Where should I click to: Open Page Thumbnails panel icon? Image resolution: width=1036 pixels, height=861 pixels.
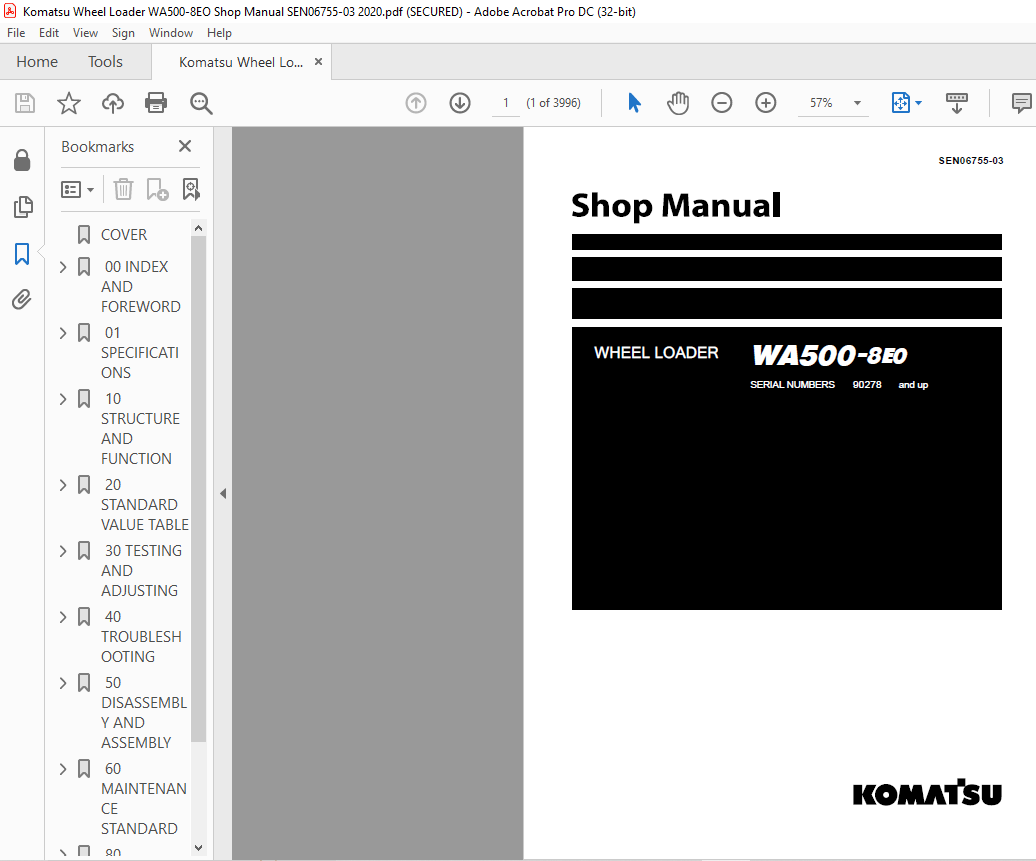click(x=22, y=207)
